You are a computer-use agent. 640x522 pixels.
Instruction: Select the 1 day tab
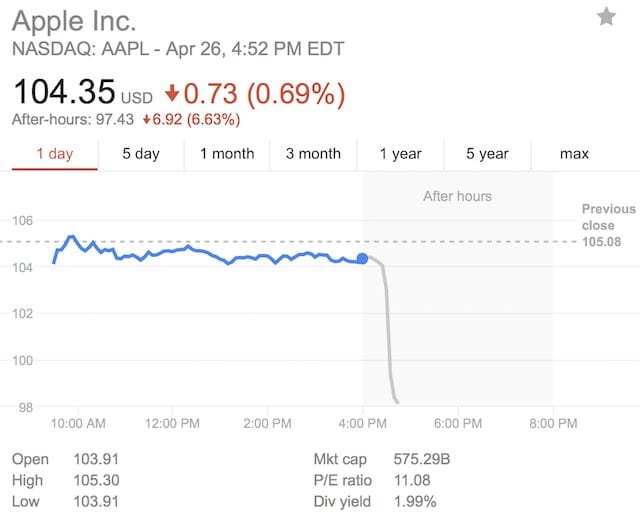coord(54,154)
